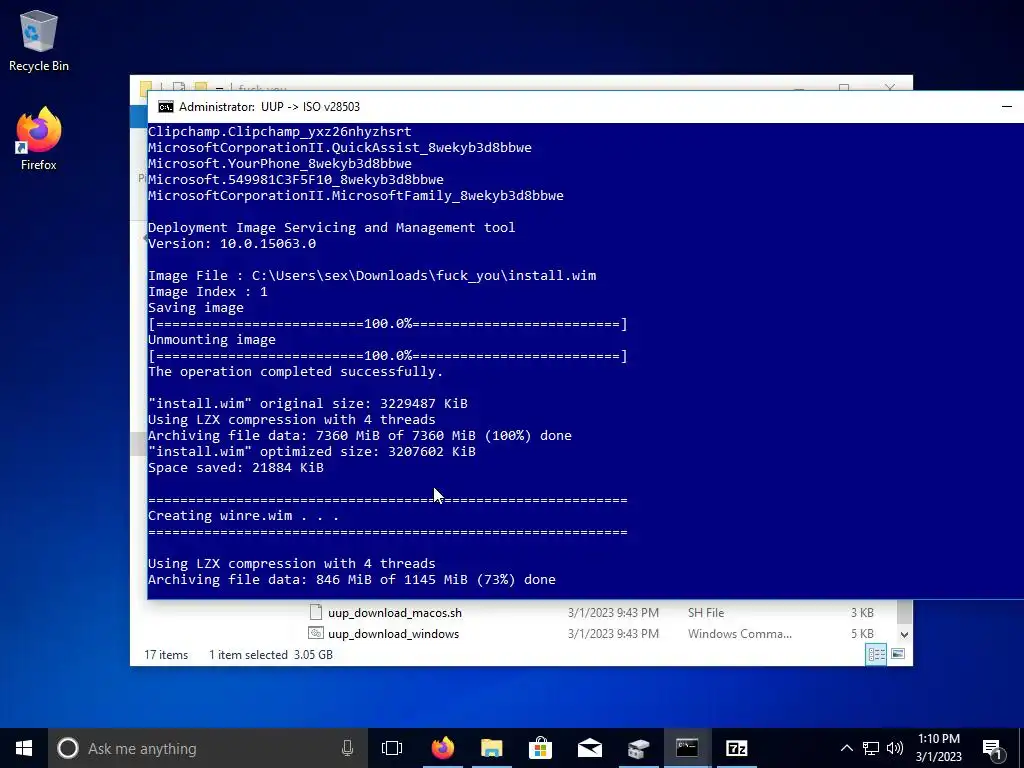Click the Creating winre.wim console line
This screenshot has width=1024, height=768.
pos(243,516)
